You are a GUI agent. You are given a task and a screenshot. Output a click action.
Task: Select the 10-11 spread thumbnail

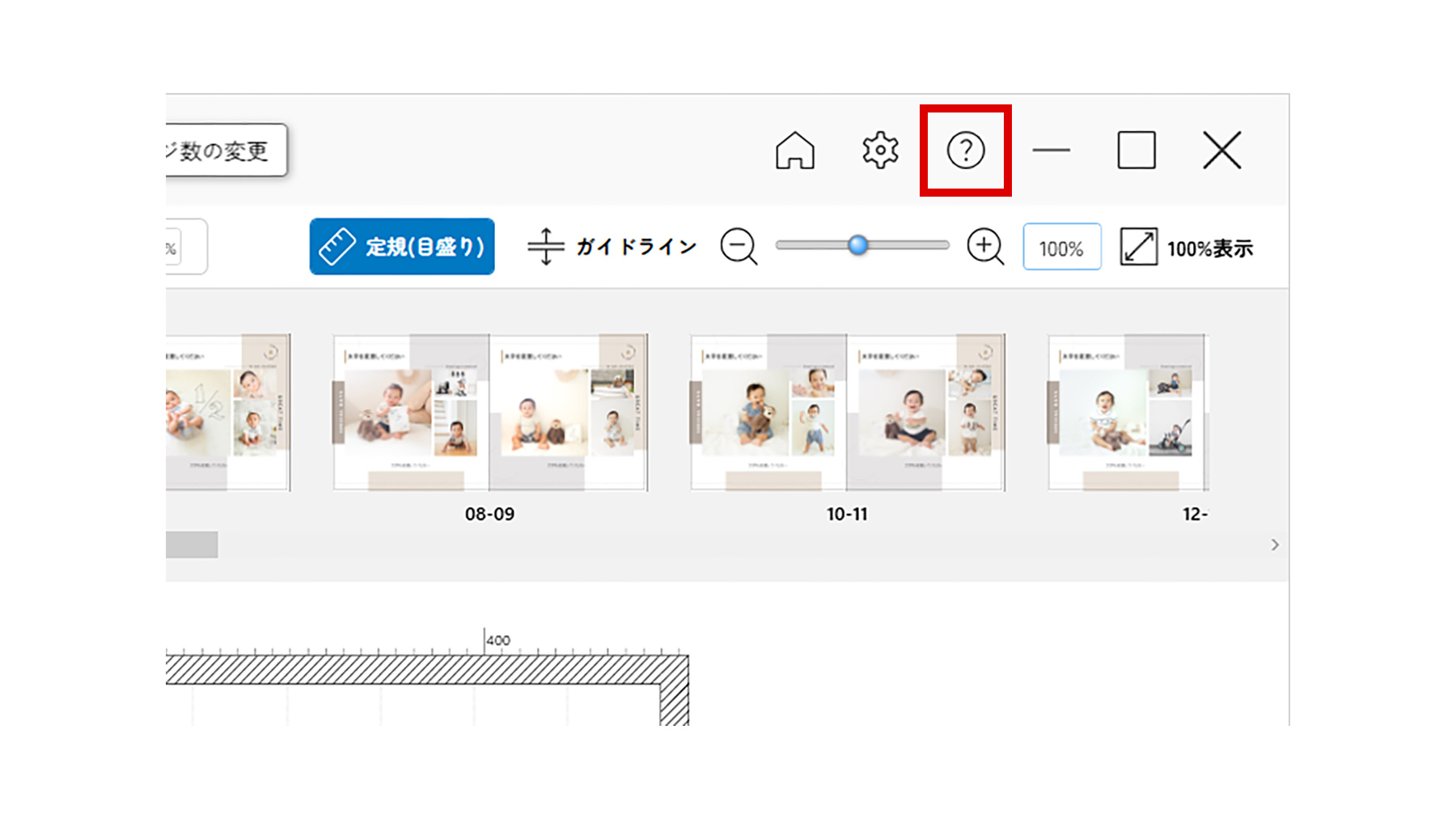coord(848,412)
